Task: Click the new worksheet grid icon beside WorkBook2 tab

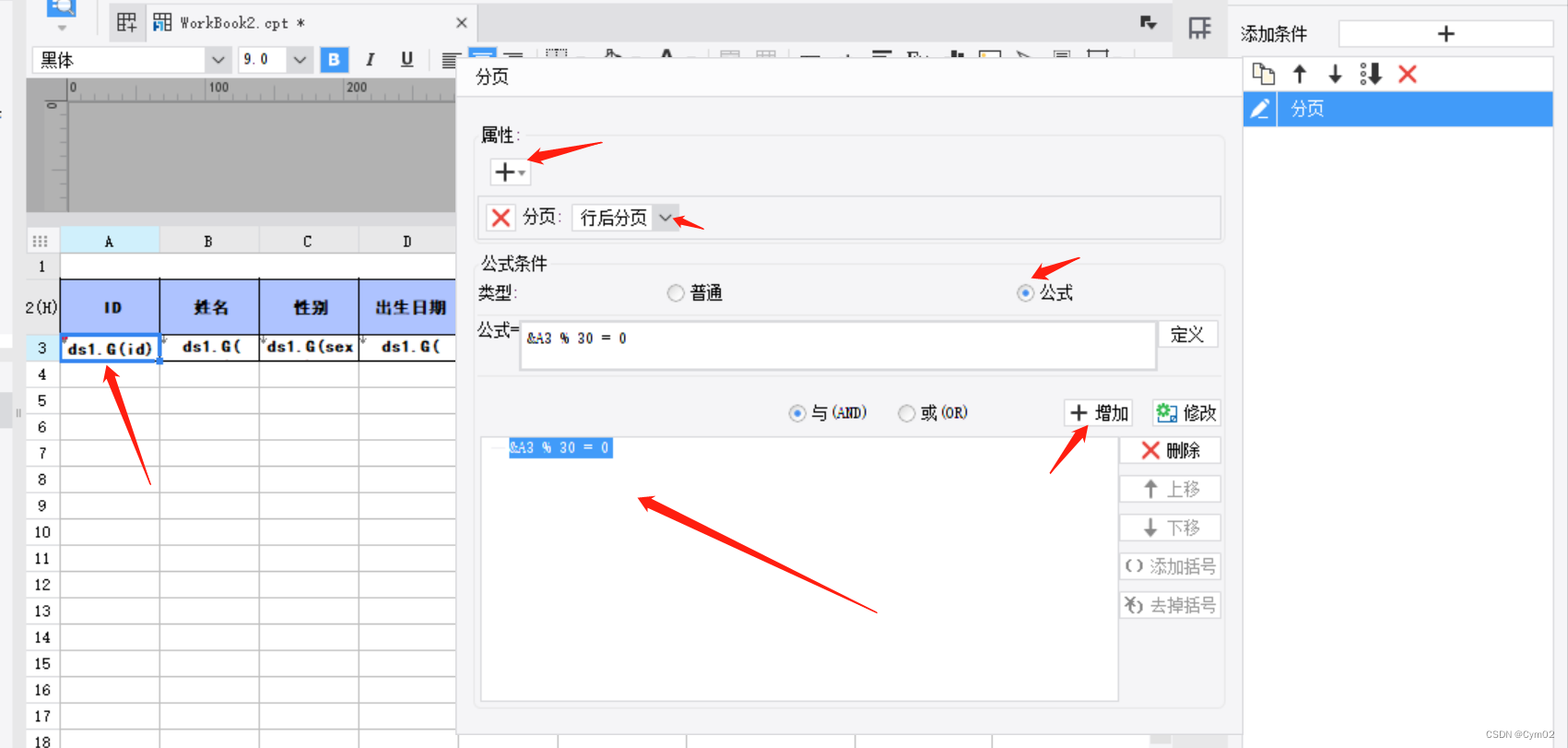Action: click(x=127, y=22)
